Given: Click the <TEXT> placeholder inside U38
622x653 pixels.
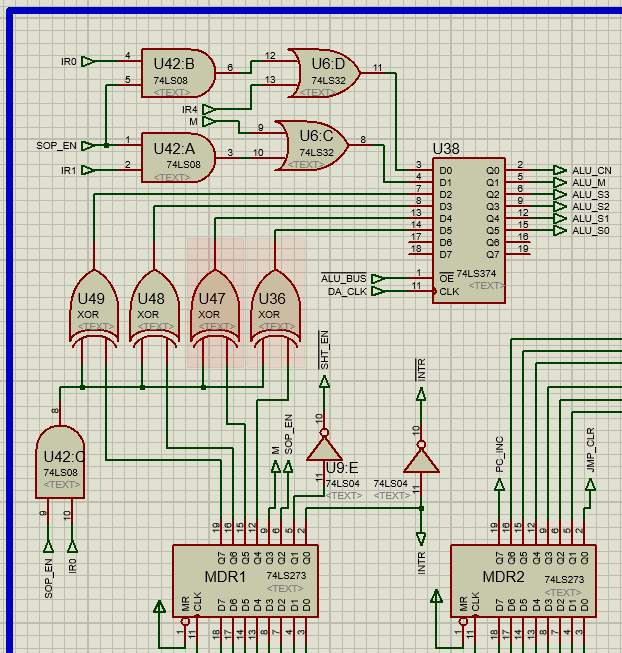Looking at the screenshot, I should (486, 286).
